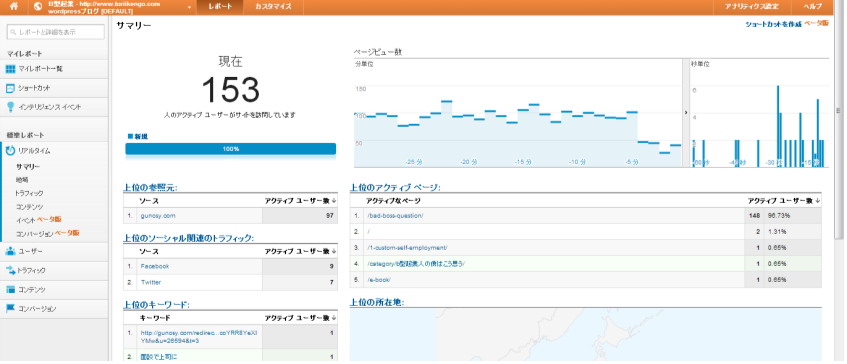Select the リアルタイム トラフィック sub-item
The height and width of the screenshot is (364, 847).
coord(29,193)
